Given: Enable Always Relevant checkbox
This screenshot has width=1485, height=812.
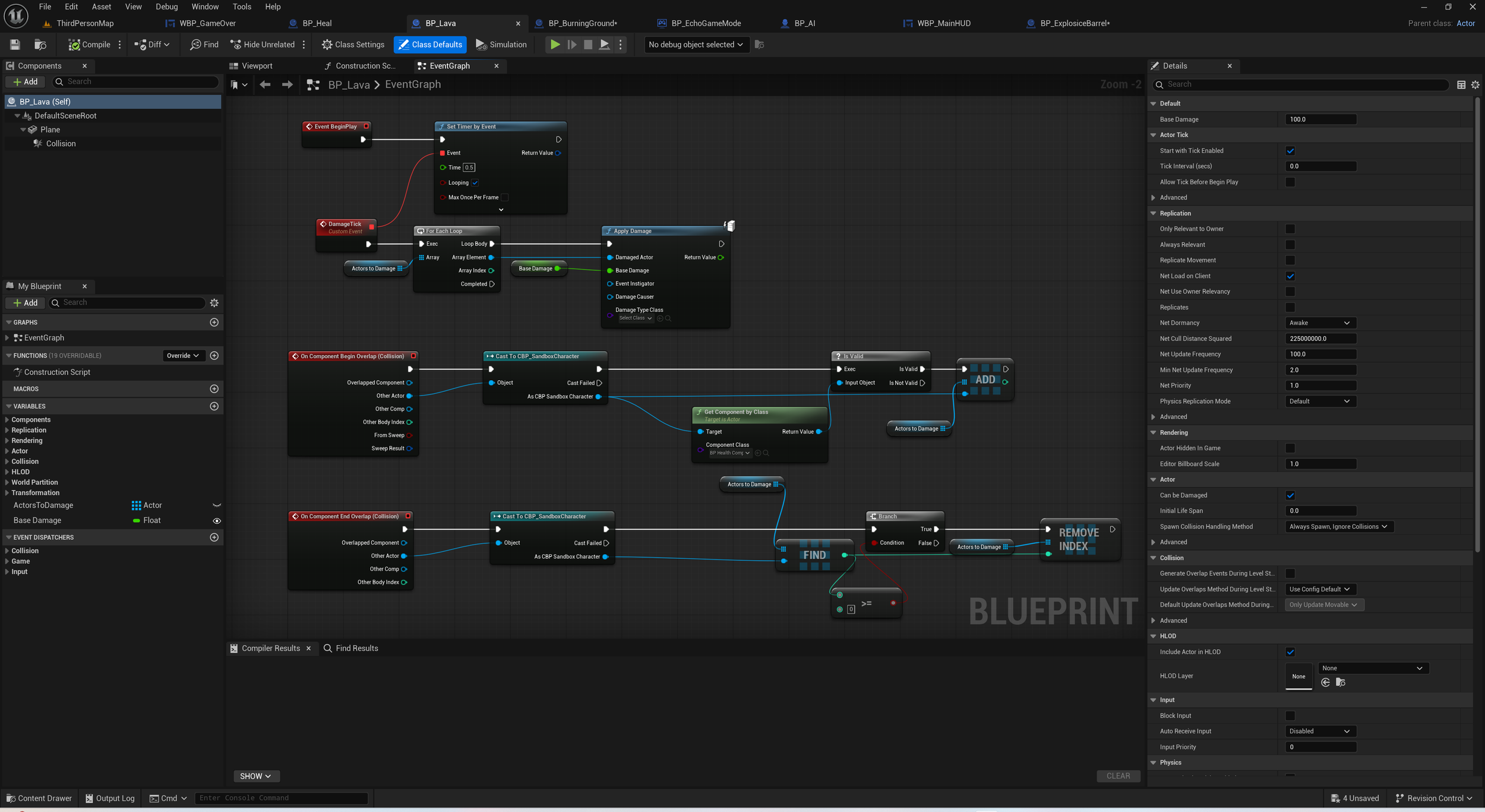Looking at the screenshot, I should click(x=1290, y=245).
